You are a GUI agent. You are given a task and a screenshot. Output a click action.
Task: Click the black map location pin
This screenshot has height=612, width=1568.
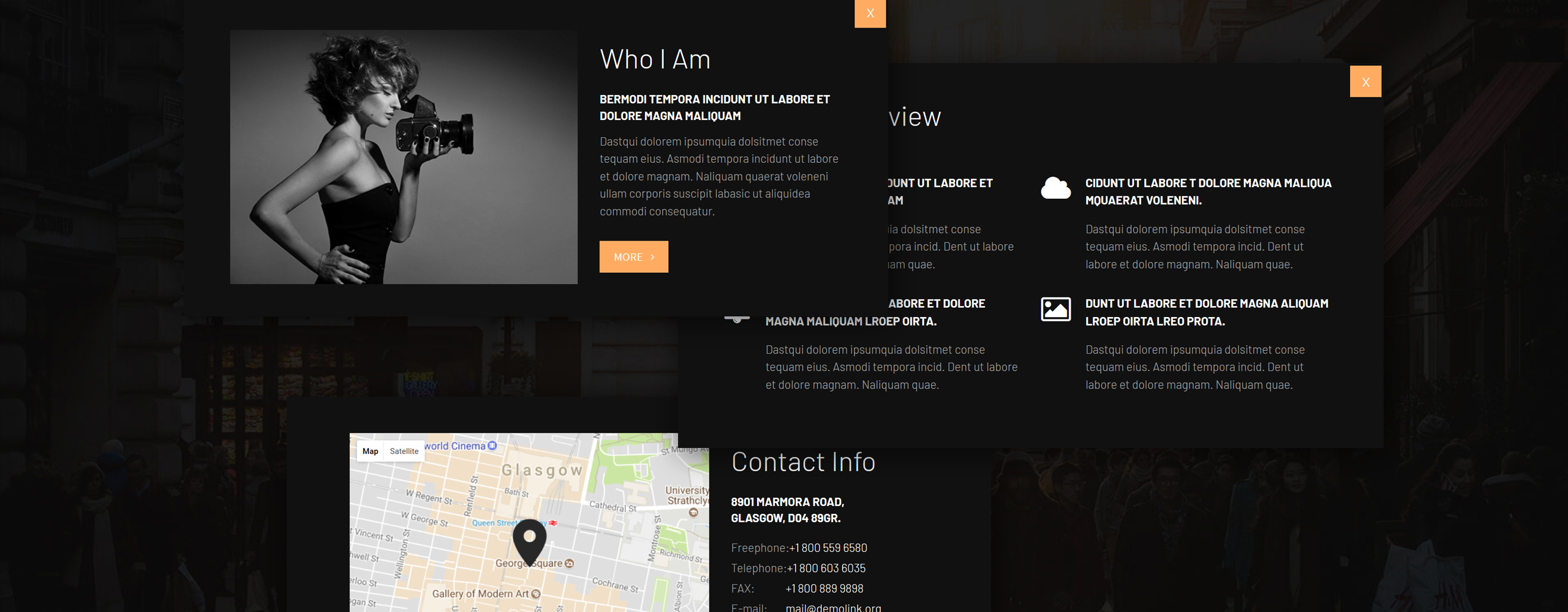529,542
